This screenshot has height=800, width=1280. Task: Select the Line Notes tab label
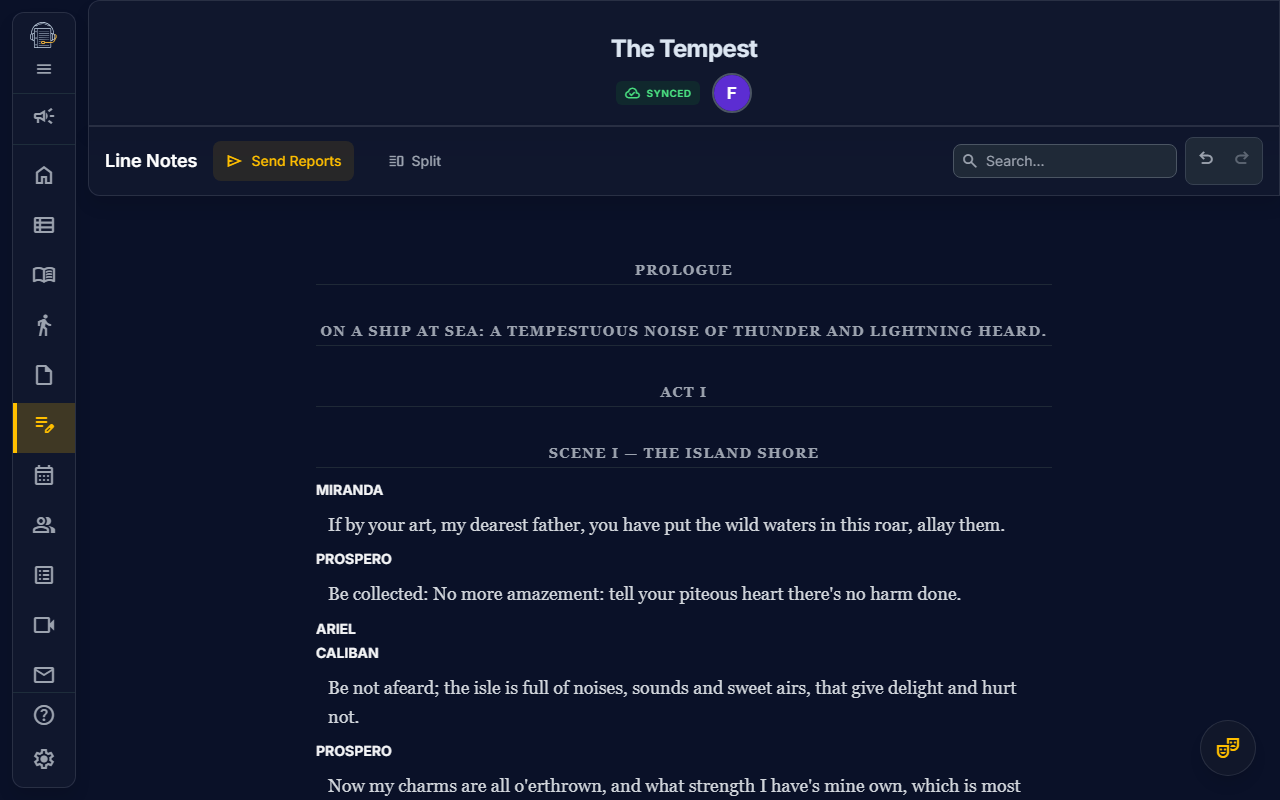(151, 160)
